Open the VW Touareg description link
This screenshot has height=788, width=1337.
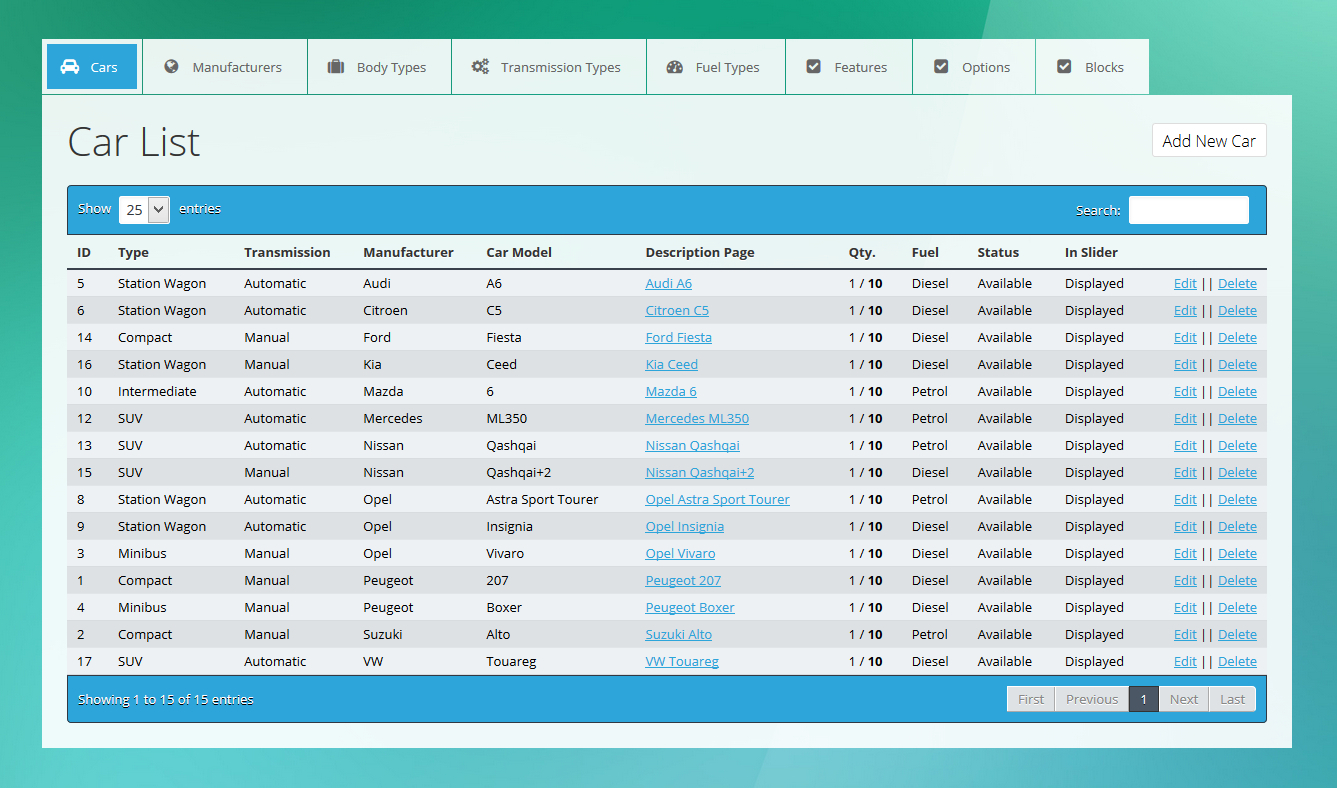(682, 661)
